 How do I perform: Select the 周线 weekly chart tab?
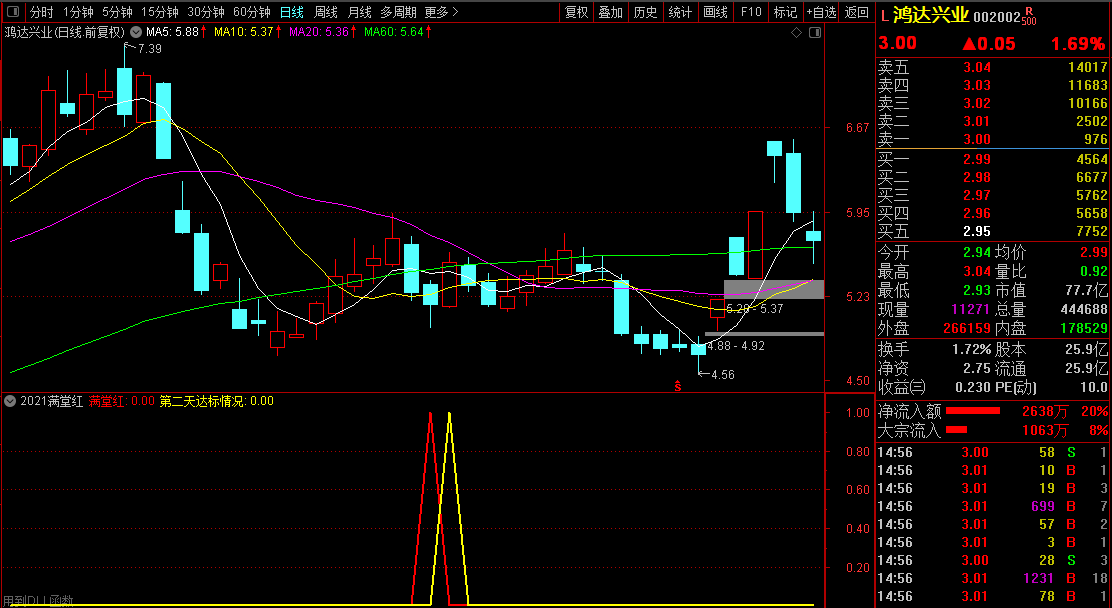tap(326, 12)
